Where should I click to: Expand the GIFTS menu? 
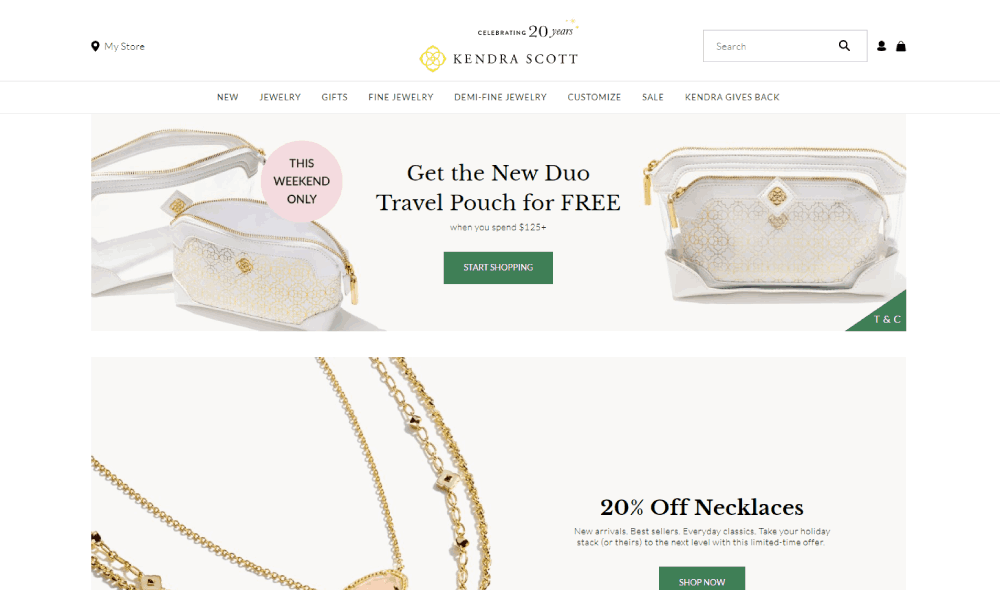coord(334,97)
